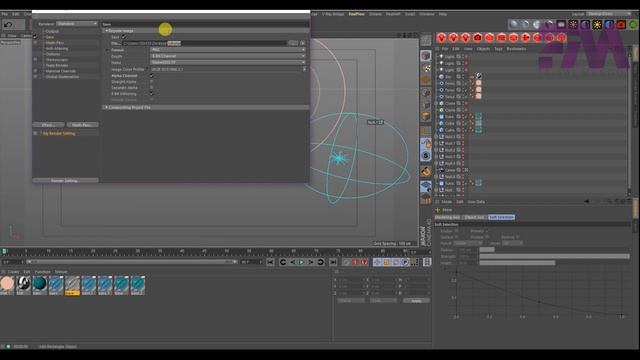640x360 pixels.
Task: Click the Play forward button
Action: [x=302, y=262]
